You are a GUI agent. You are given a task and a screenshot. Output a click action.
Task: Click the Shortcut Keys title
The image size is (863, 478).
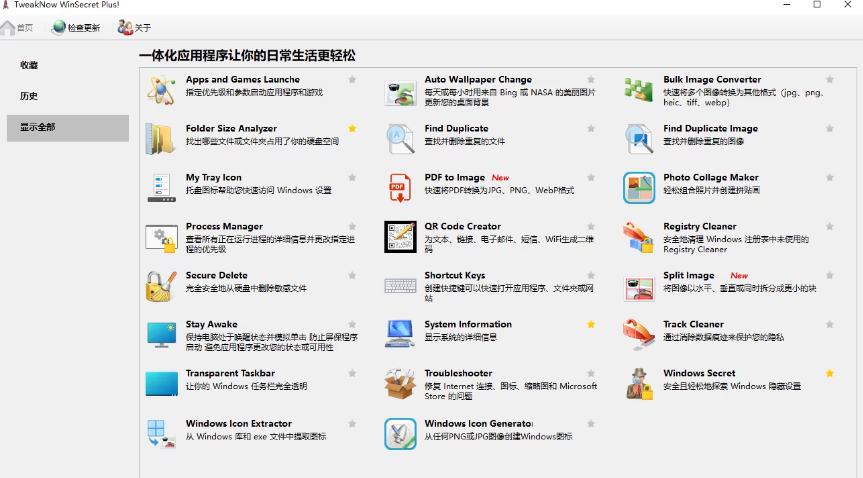point(455,275)
